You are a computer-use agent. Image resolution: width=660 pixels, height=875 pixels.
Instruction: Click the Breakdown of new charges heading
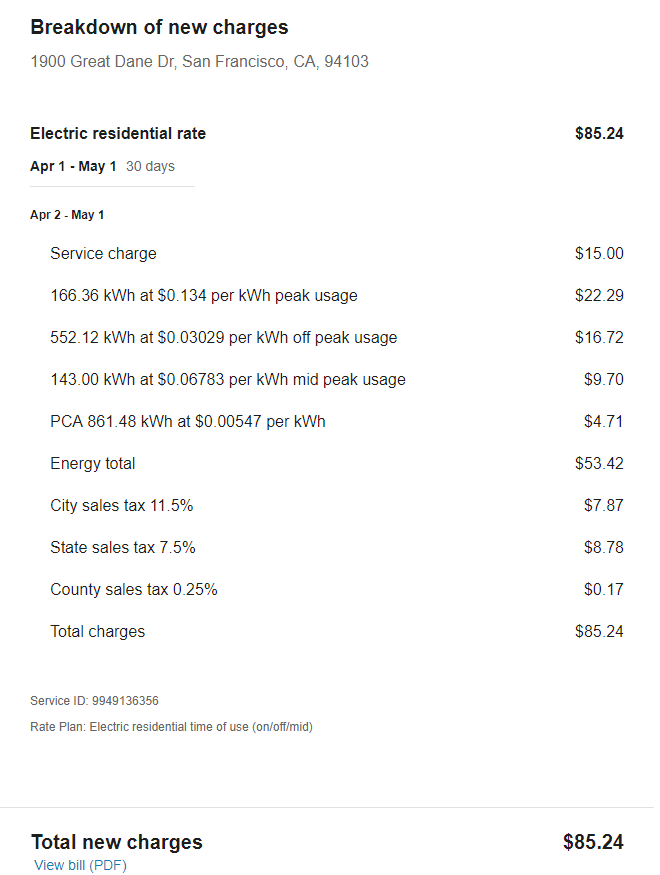159,27
